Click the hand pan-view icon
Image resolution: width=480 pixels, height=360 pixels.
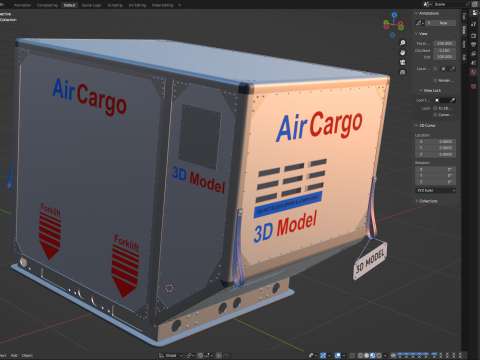[403, 53]
